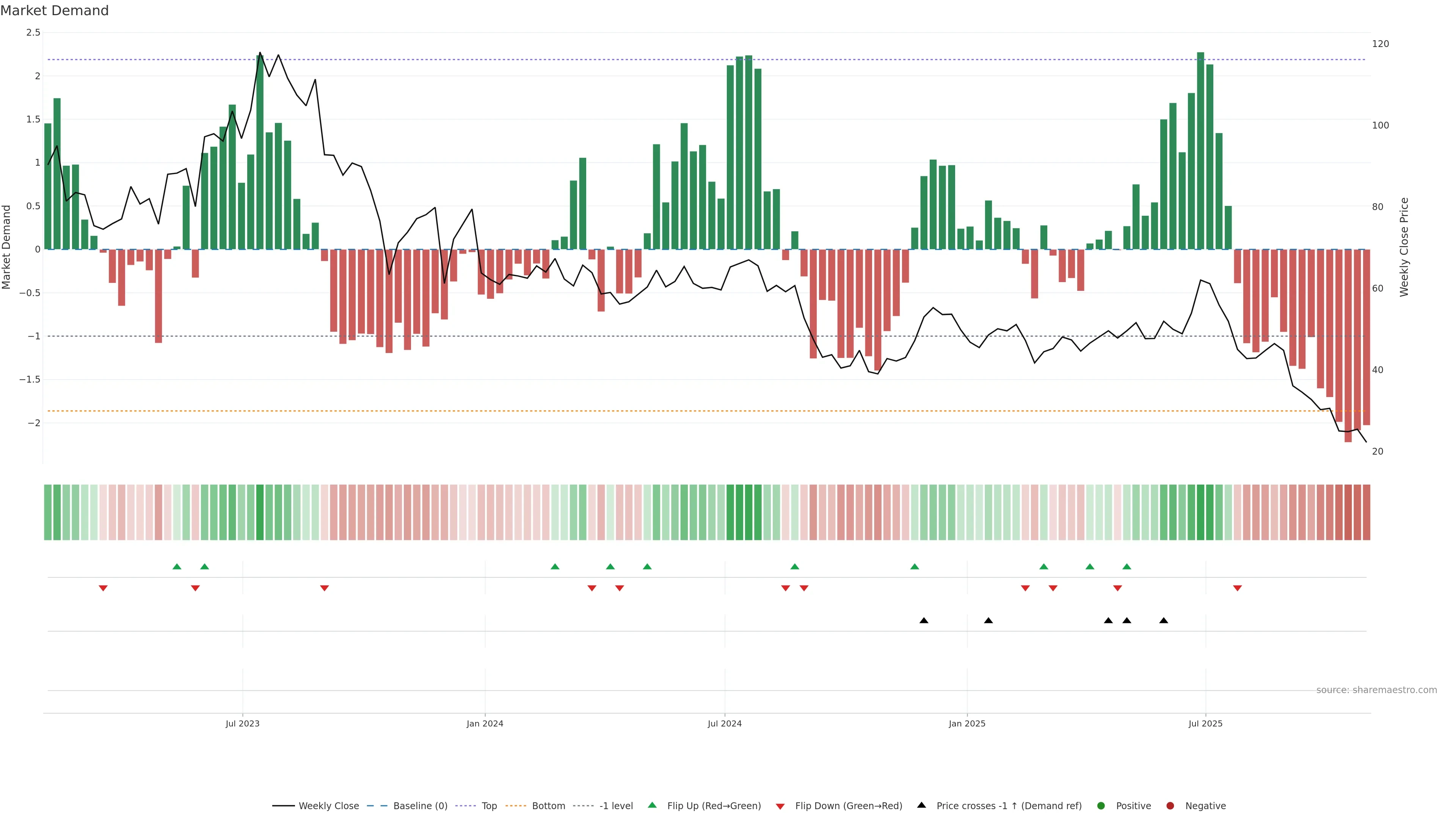
Task: Click the green Flip Up legend triangle
Action: [652, 805]
